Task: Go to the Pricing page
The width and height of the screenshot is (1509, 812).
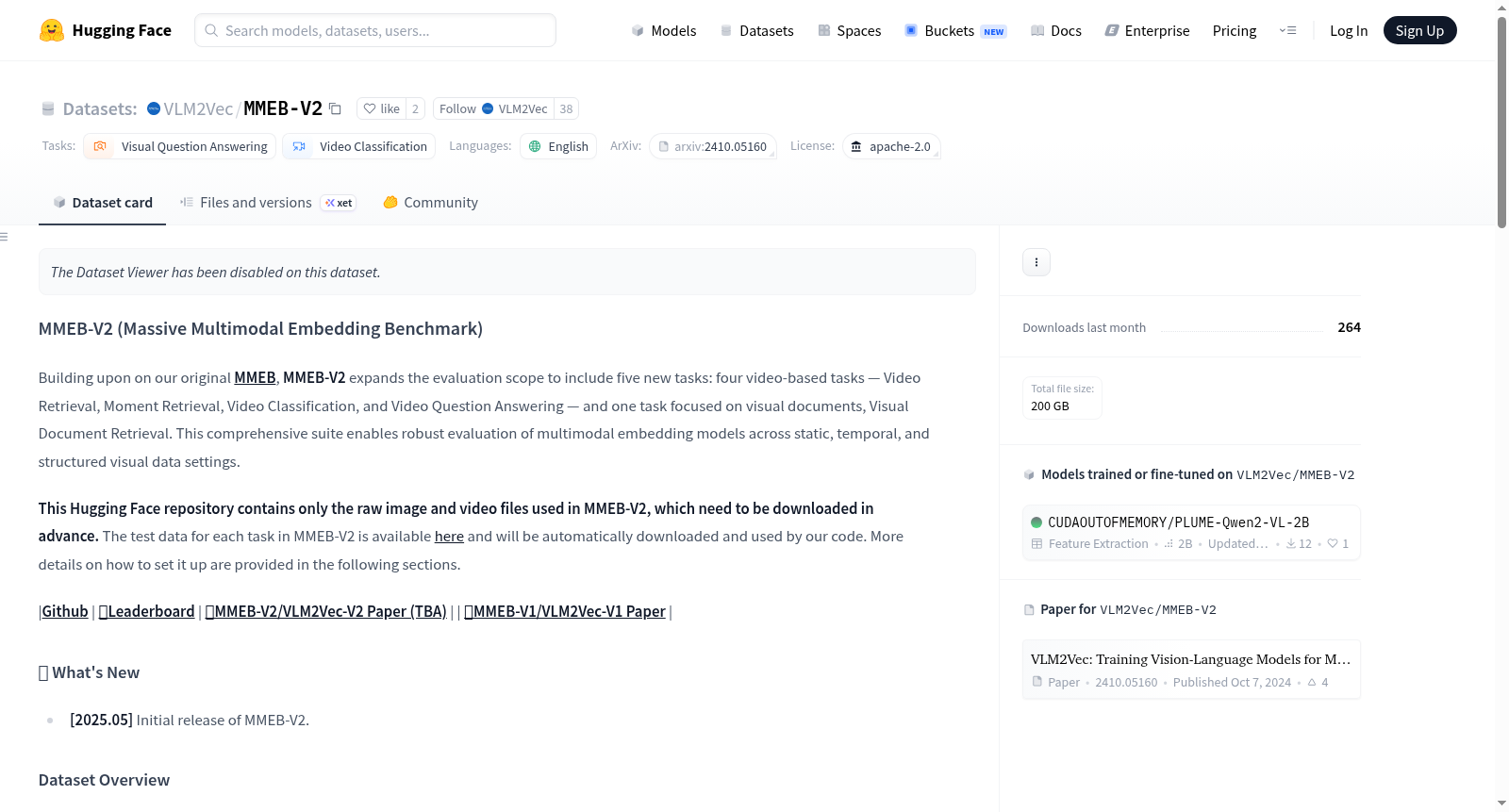Action: (x=1235, y=30)
